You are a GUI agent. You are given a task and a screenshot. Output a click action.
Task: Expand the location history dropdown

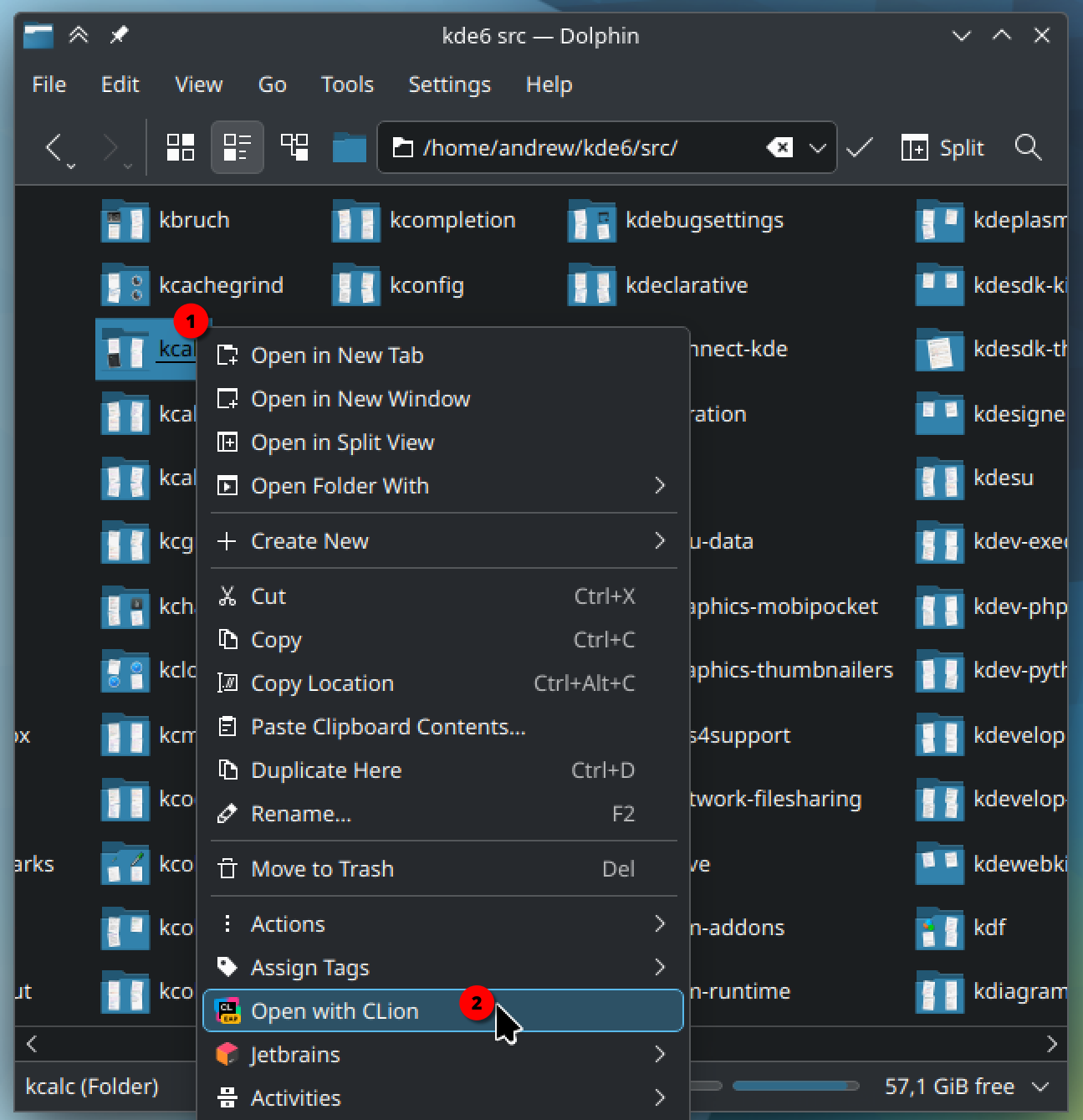pos(817,148)
